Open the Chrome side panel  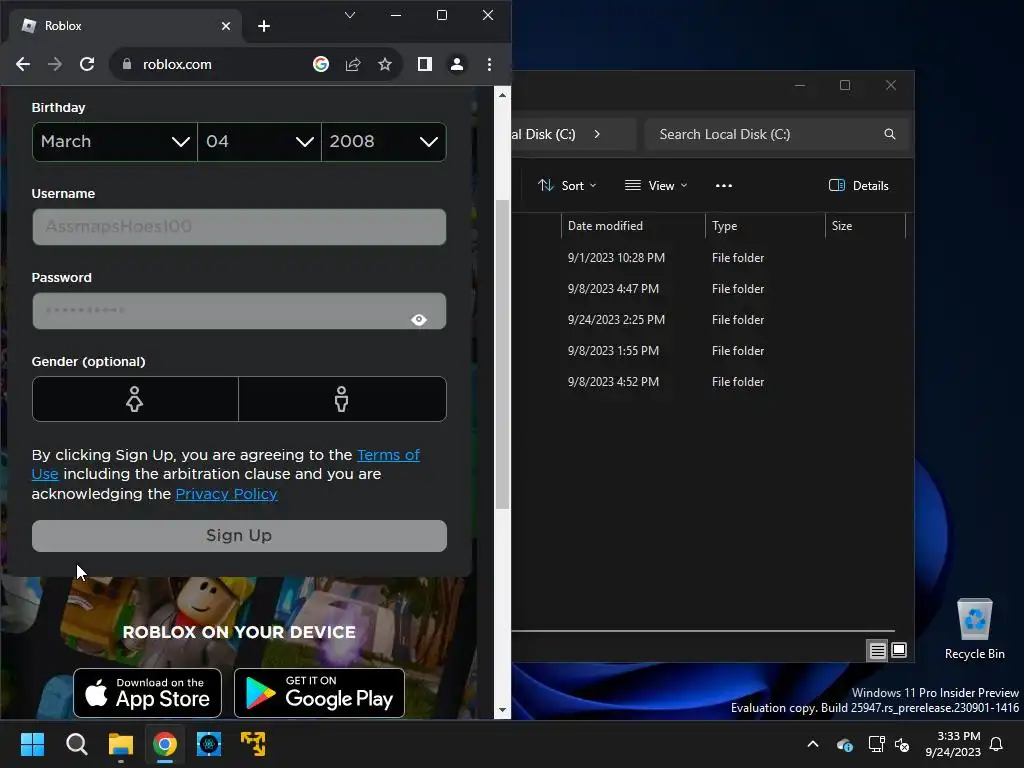pyautogui.click(x=424, y=64)
